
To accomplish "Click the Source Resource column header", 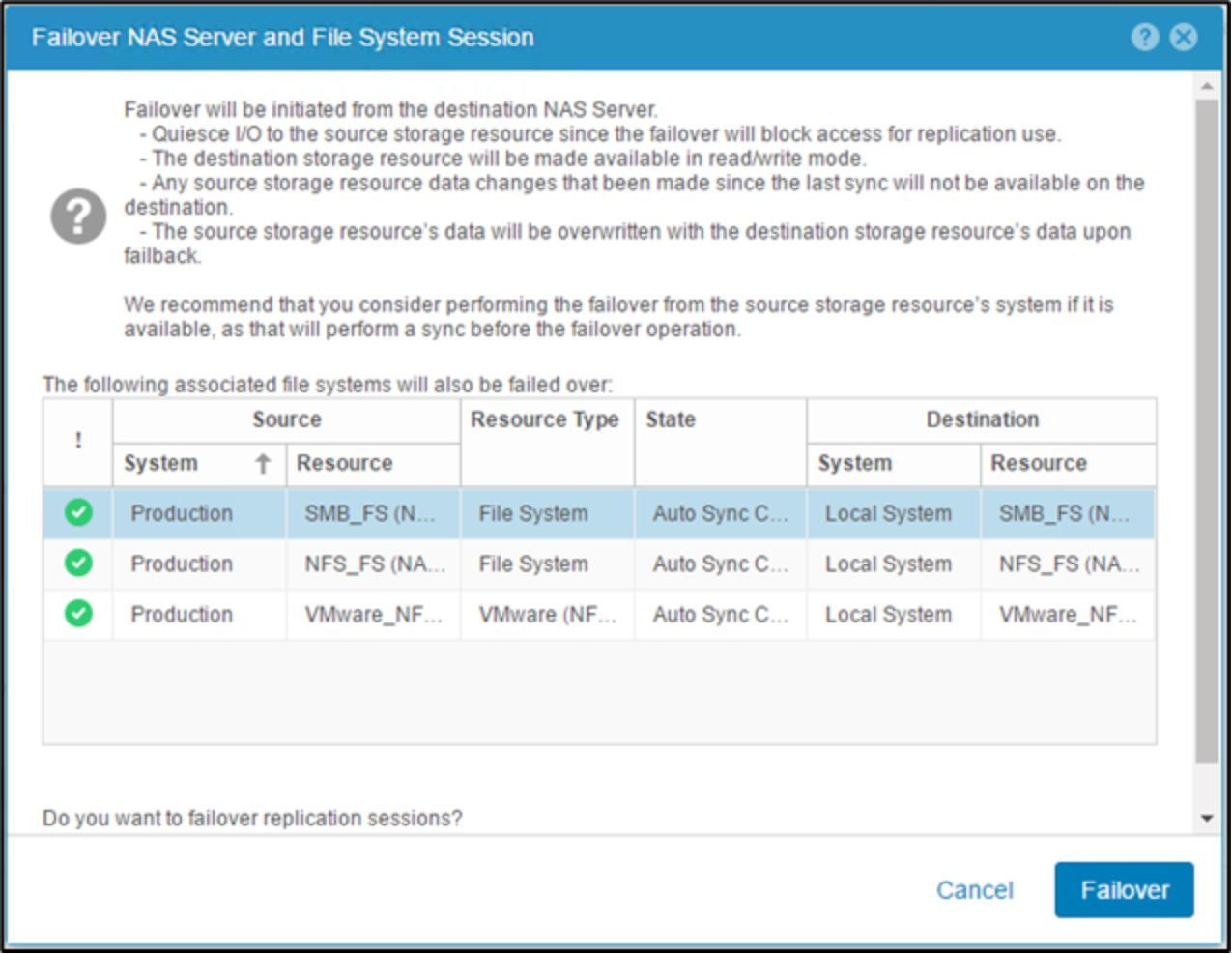I will [373, 464].
